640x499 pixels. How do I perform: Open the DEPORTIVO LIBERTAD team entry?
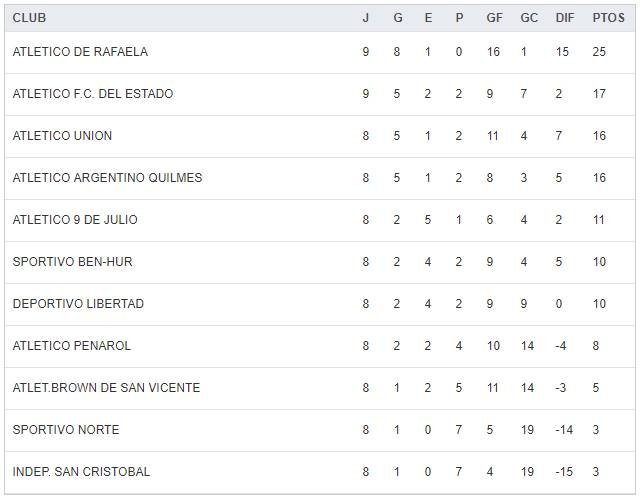78,304
